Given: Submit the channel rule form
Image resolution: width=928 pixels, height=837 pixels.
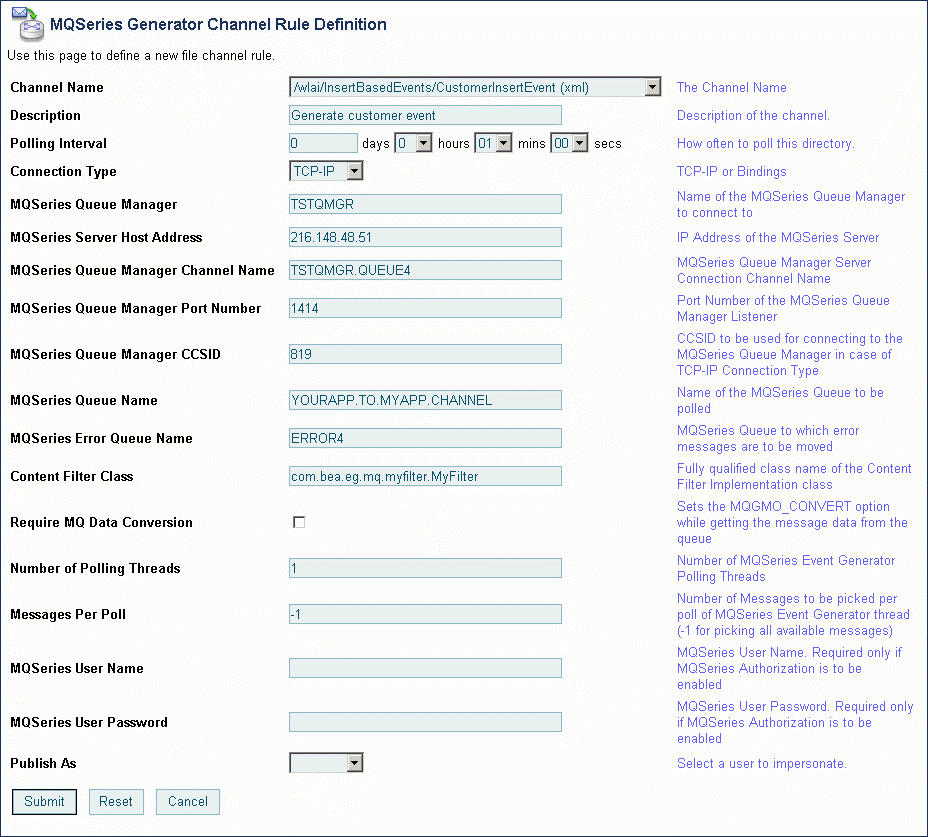Looking at the screenshot, I should (x=44, y=801).
